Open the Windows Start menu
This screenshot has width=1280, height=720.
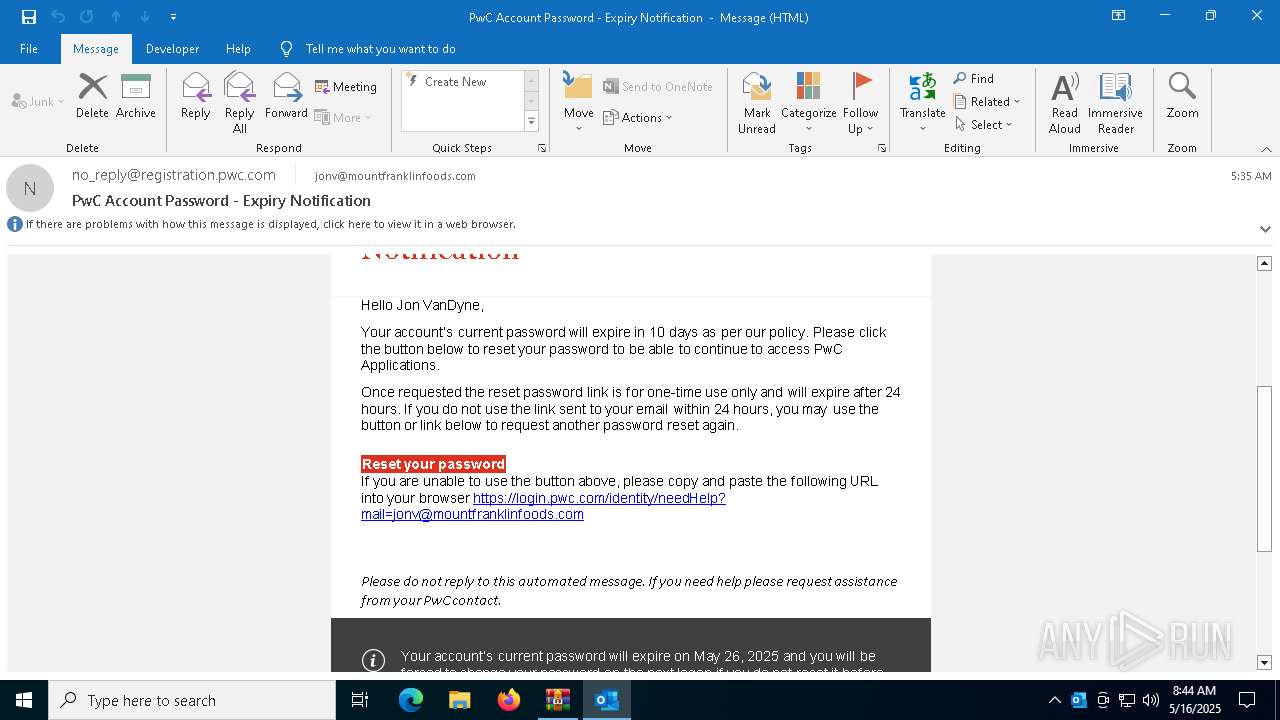[24, 700]
